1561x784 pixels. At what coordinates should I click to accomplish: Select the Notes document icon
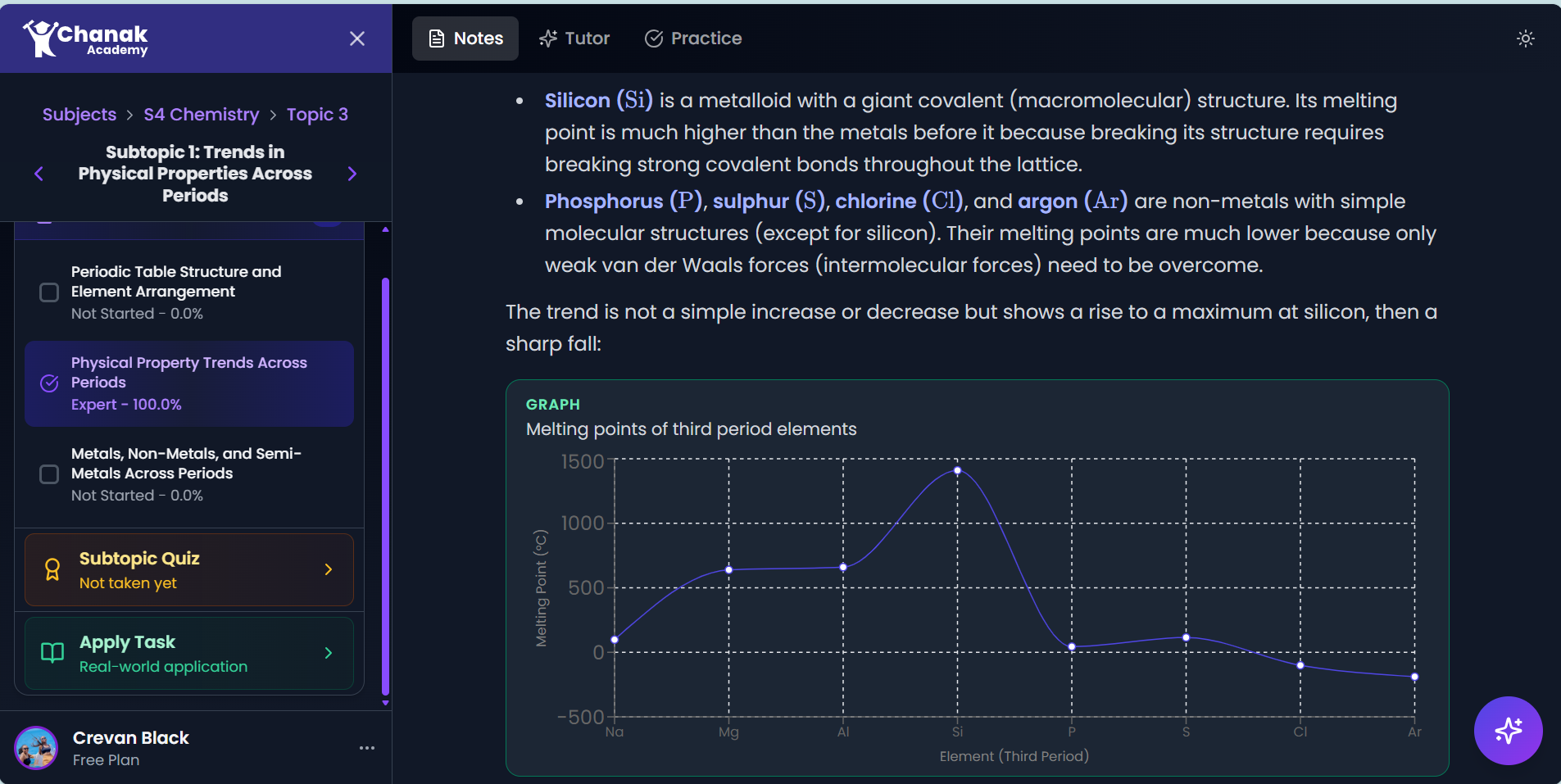coord(437,38)
